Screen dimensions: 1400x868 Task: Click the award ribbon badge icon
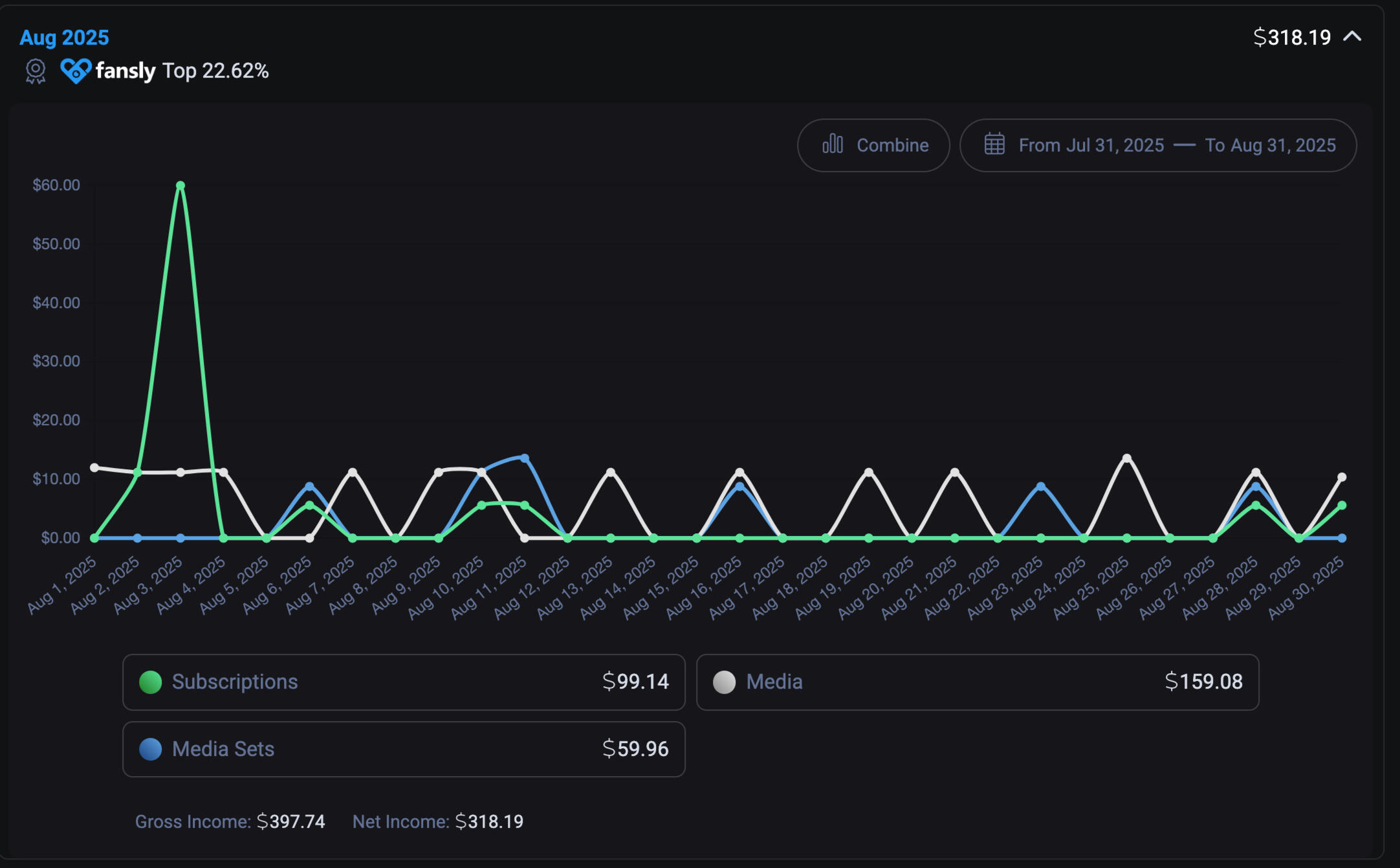tap(36, 71)
